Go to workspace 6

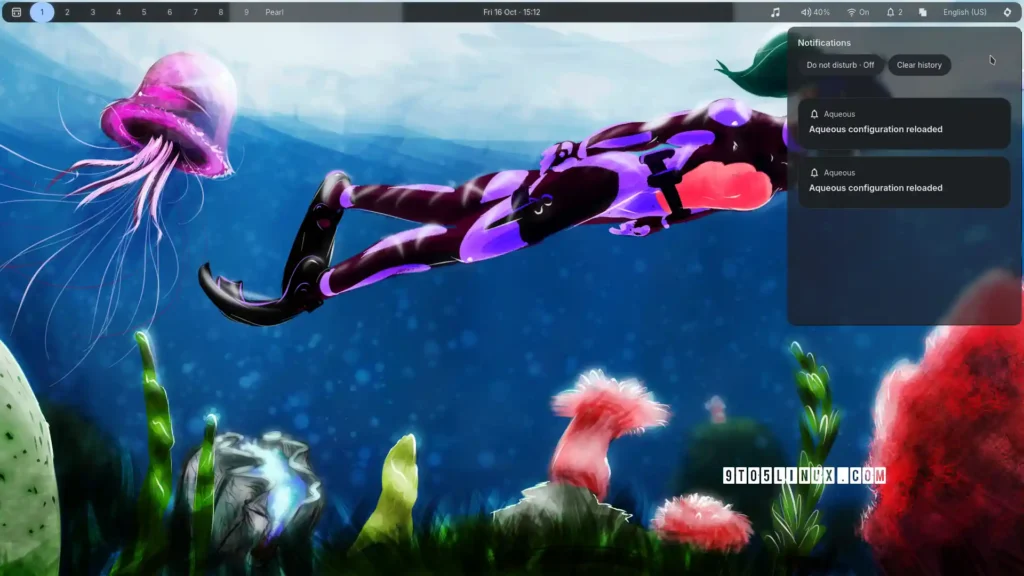170,12
